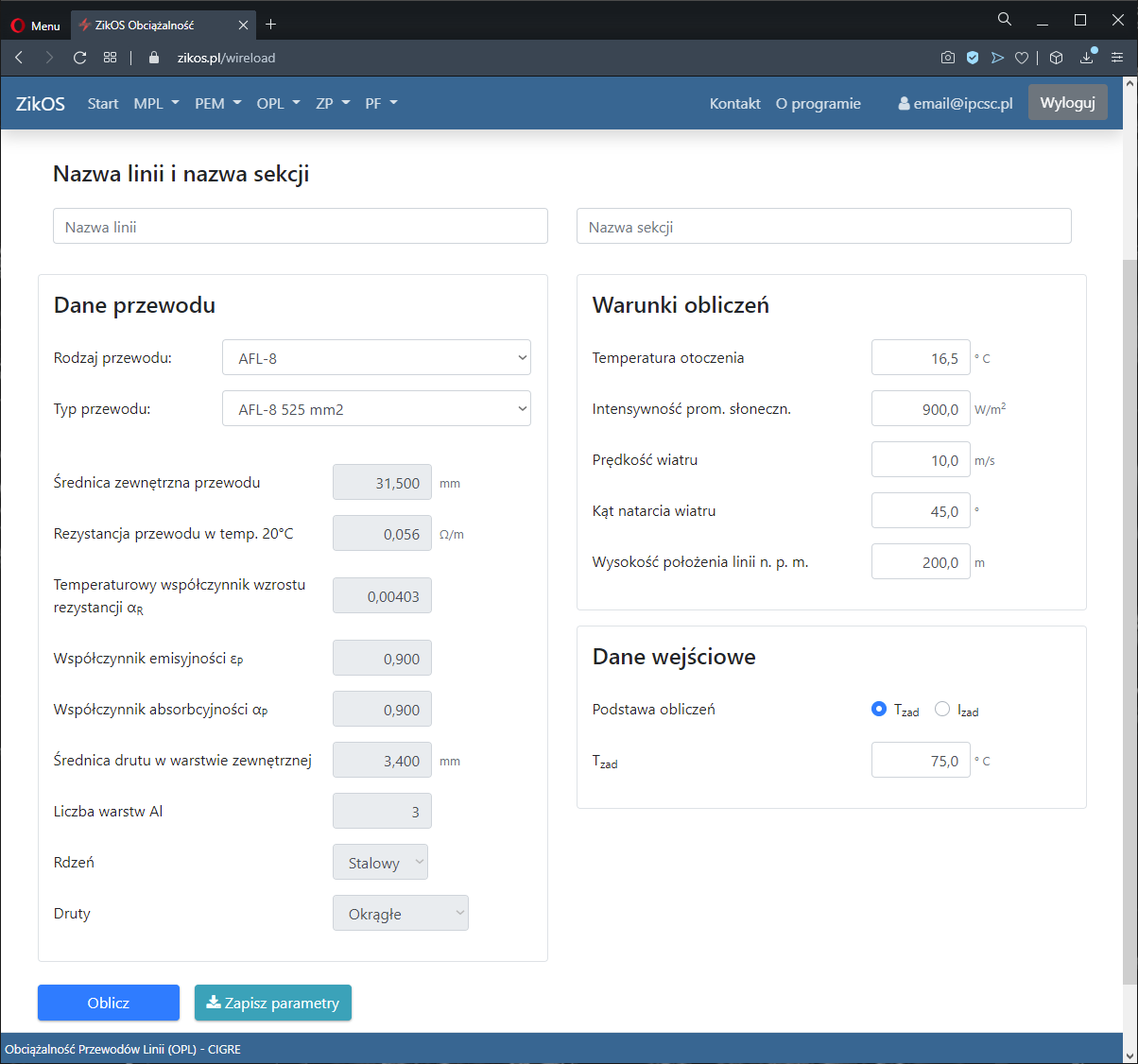The height and width of the screenshot is (1064, 1138).
Task: Open the Typ przewodu dropdown
Action: pyautogui.click(x=376, y=409)
